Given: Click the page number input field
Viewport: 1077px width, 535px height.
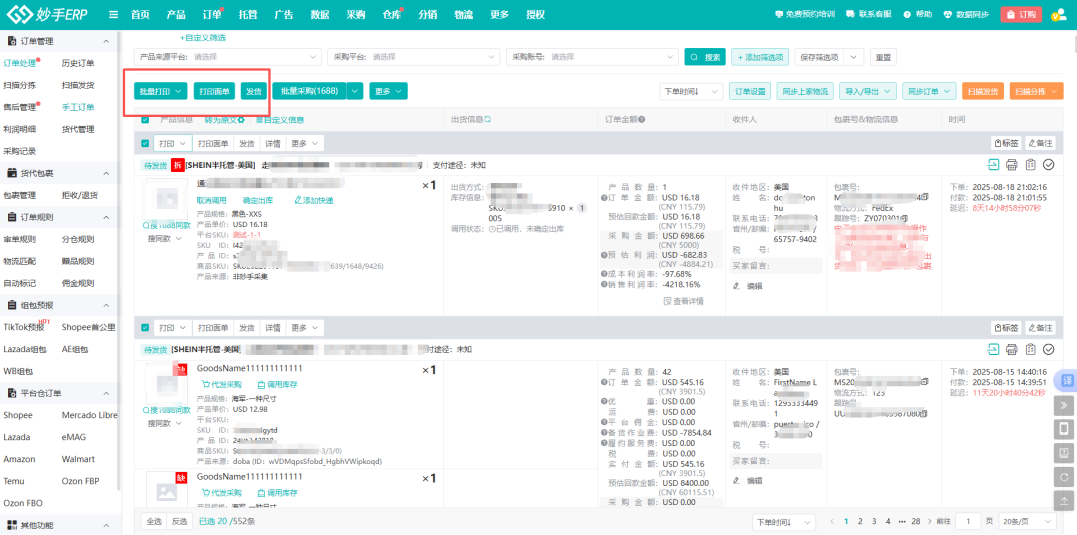Looking at the screenshot, I should (967, 522).
